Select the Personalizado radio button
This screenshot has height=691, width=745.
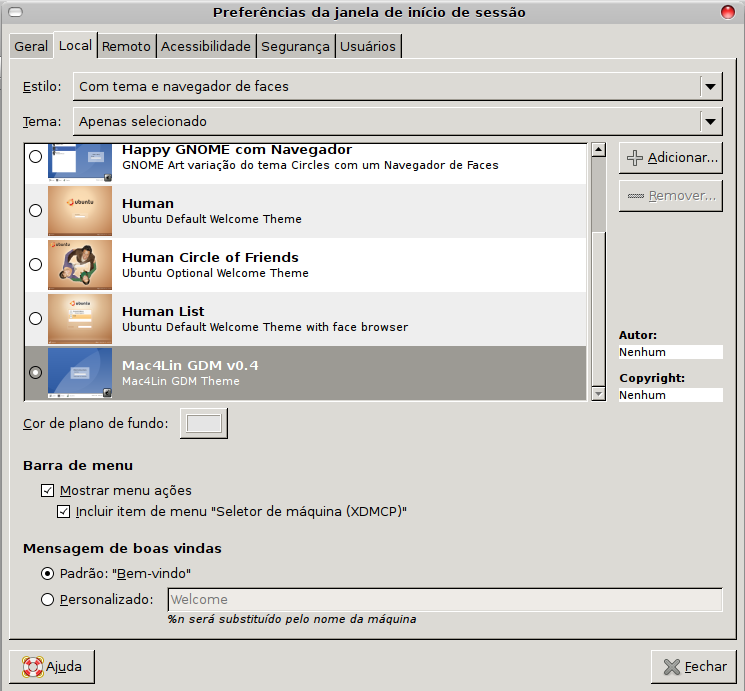48,600
